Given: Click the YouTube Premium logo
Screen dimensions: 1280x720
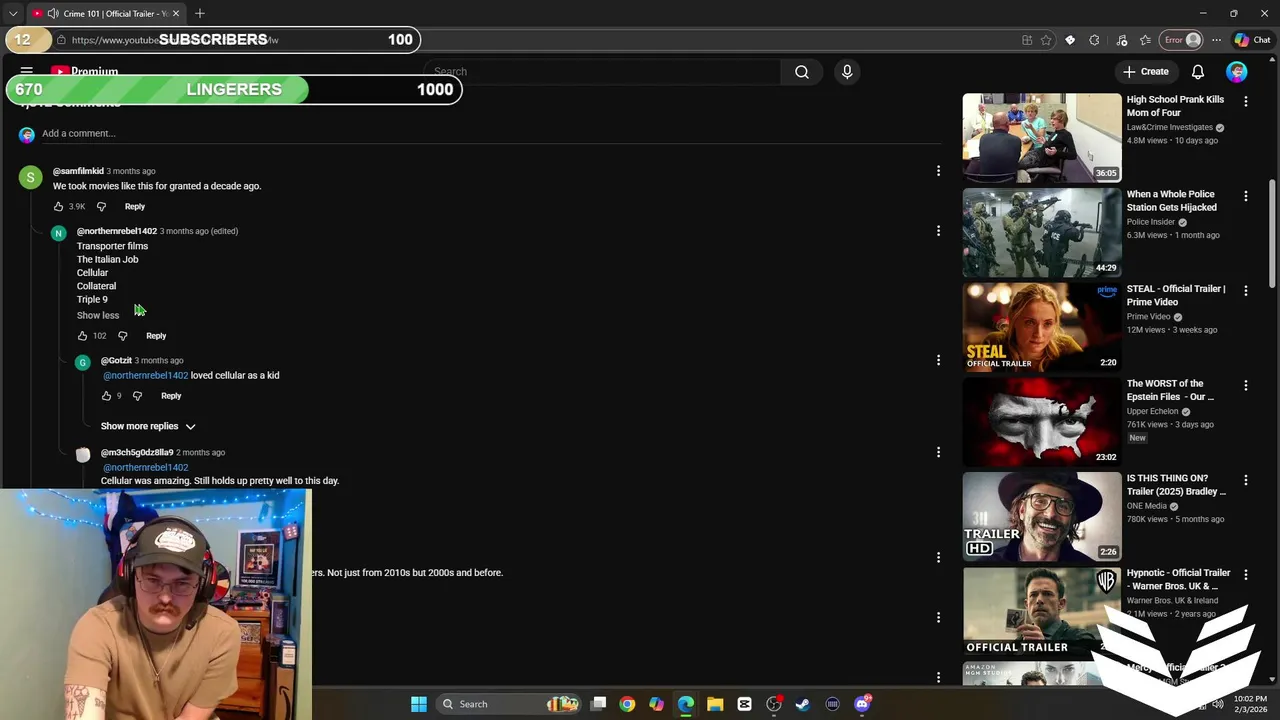Looking at the screenshot, I should (84, 72).
